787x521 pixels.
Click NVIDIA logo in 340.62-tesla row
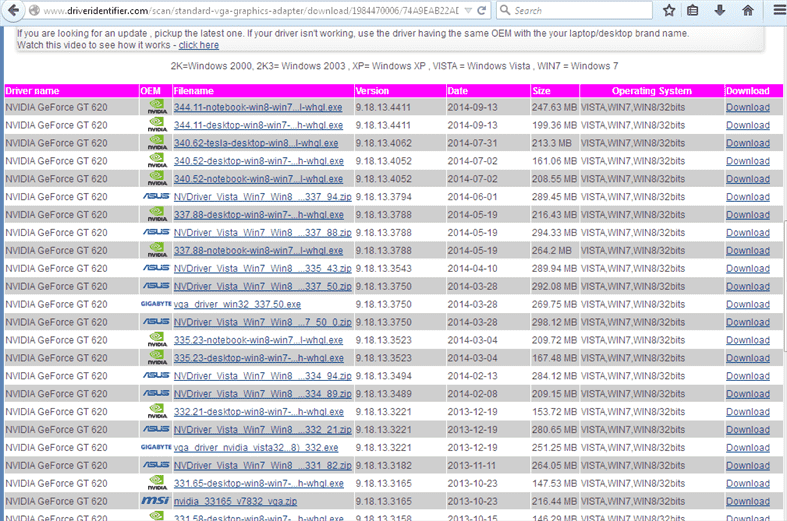coord(157,143)
